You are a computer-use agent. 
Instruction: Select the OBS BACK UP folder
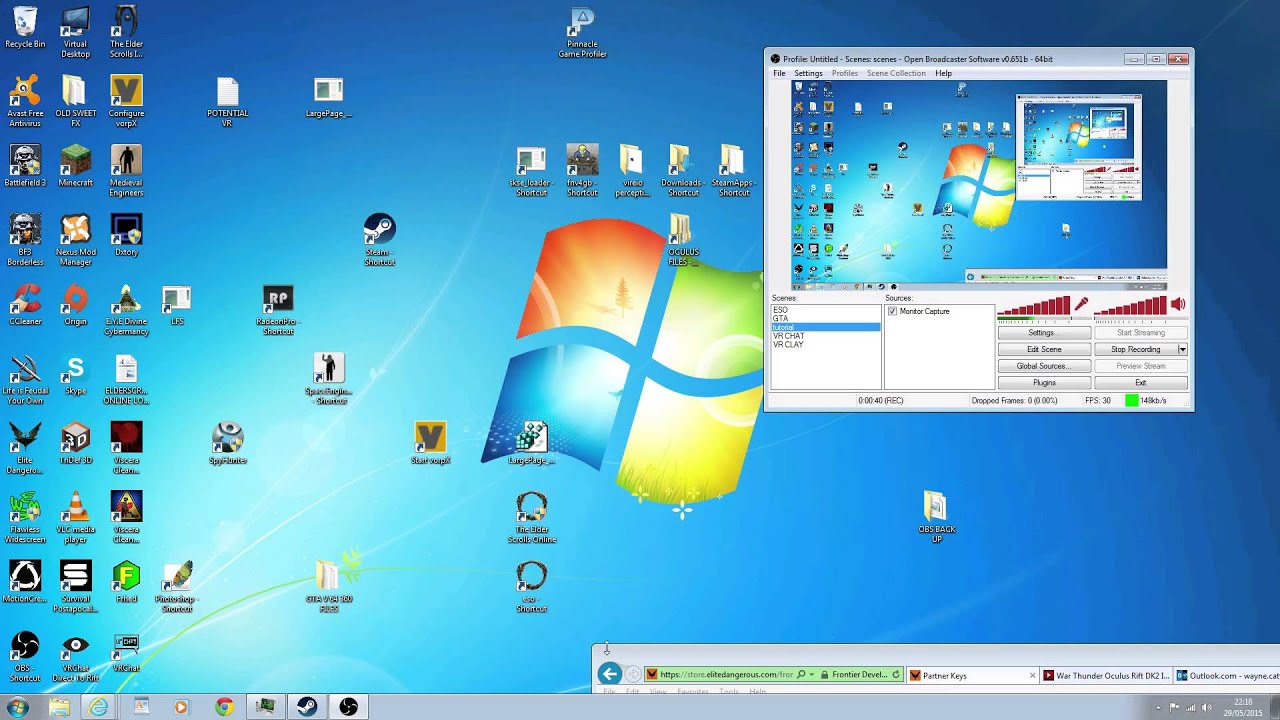[x=936, y=518]
